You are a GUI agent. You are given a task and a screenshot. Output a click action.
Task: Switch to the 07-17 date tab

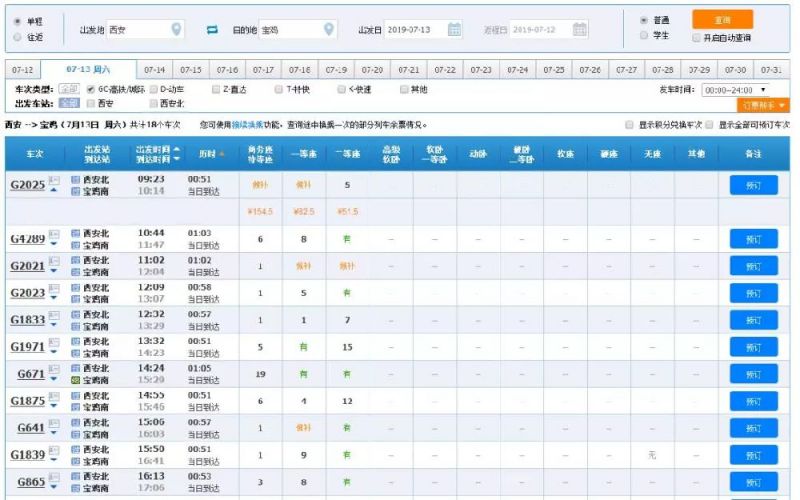click(263, 70)
